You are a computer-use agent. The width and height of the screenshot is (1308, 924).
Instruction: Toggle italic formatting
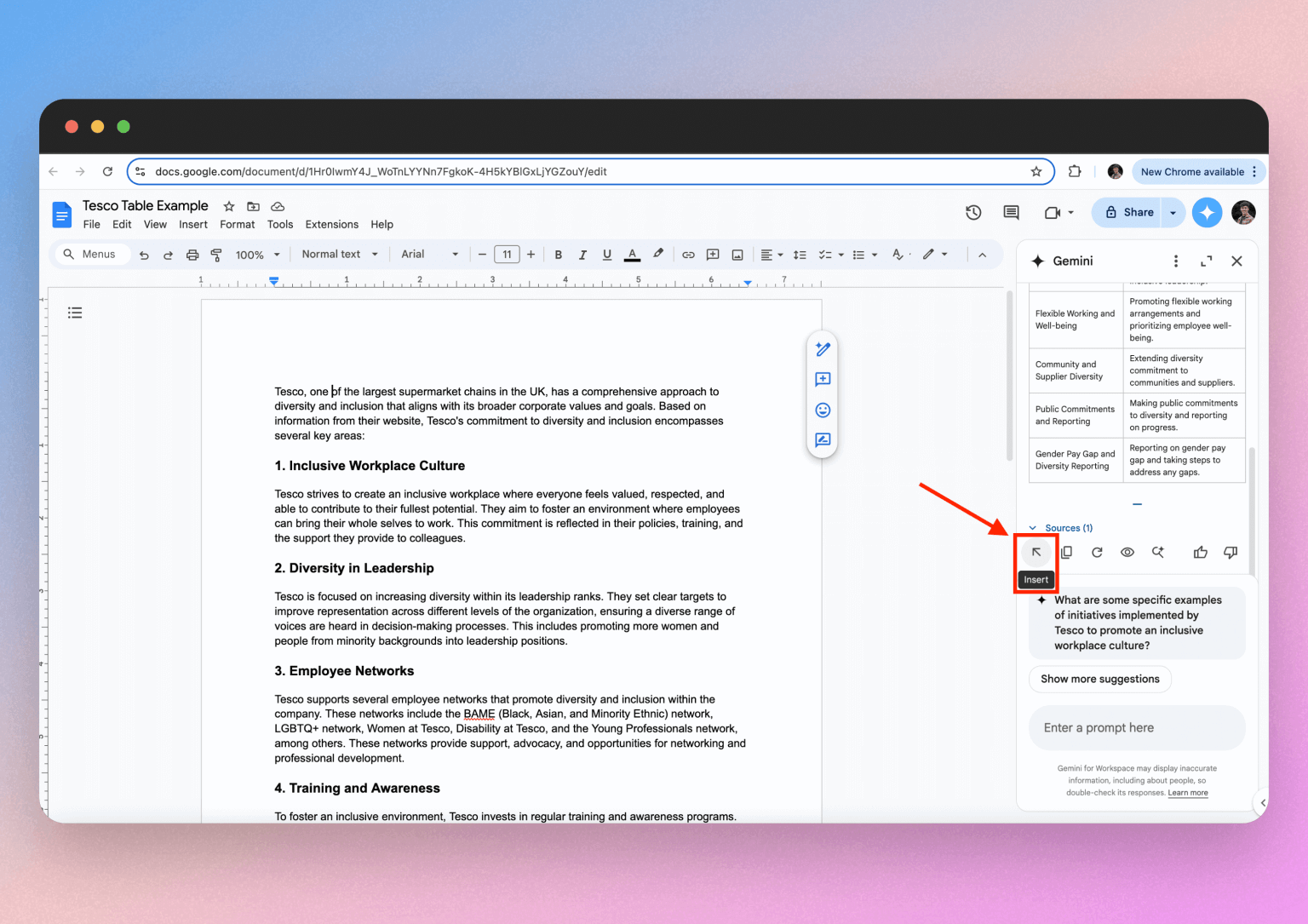[x=582, y=254]
